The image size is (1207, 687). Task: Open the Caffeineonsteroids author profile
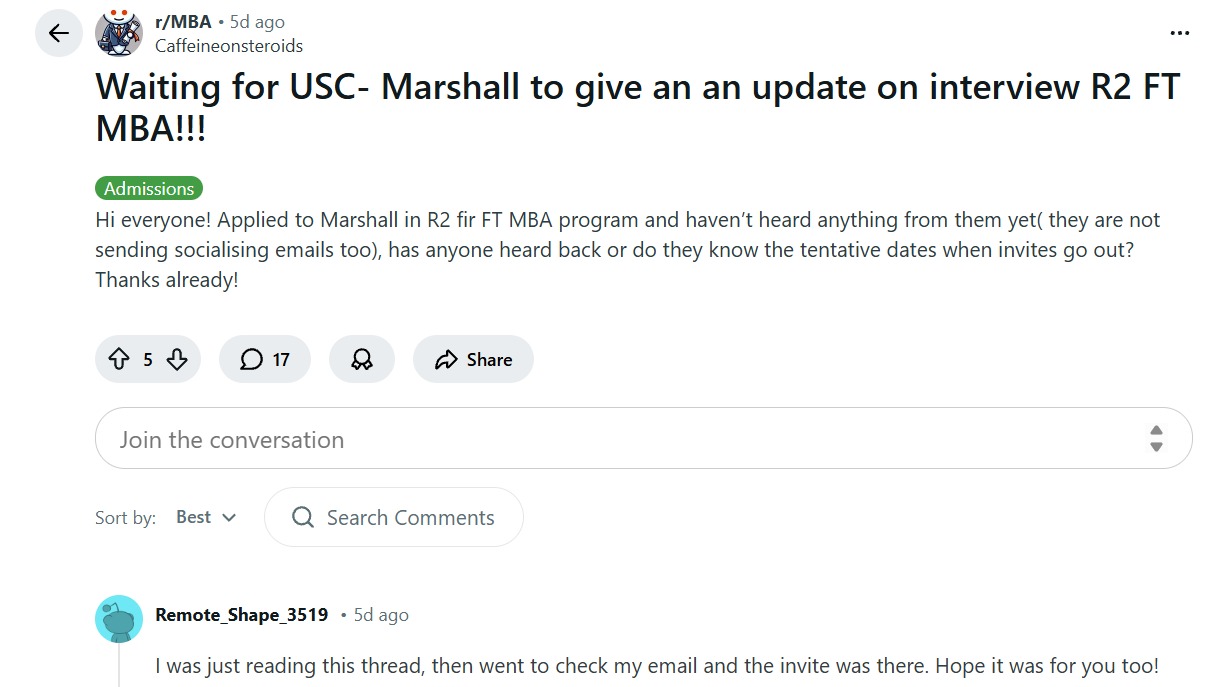point(229,45)
